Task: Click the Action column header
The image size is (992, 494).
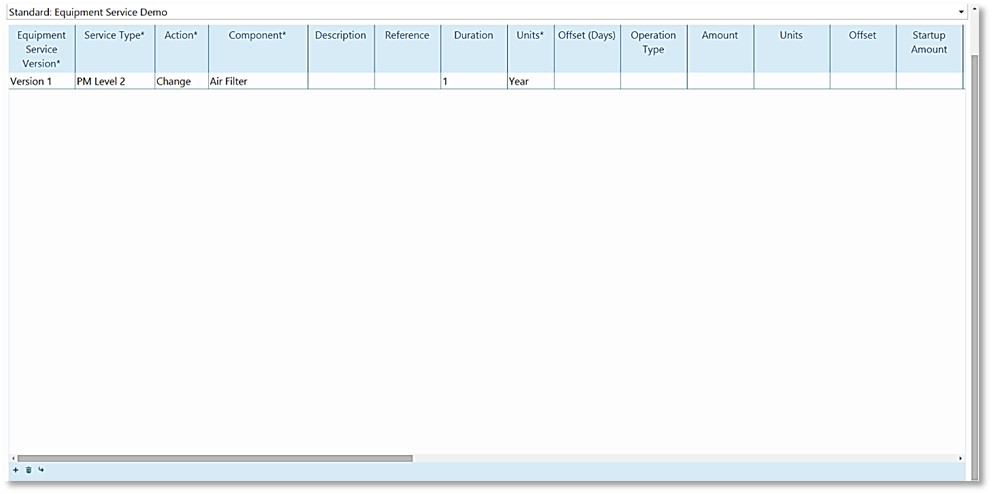Action: point(181,49)
